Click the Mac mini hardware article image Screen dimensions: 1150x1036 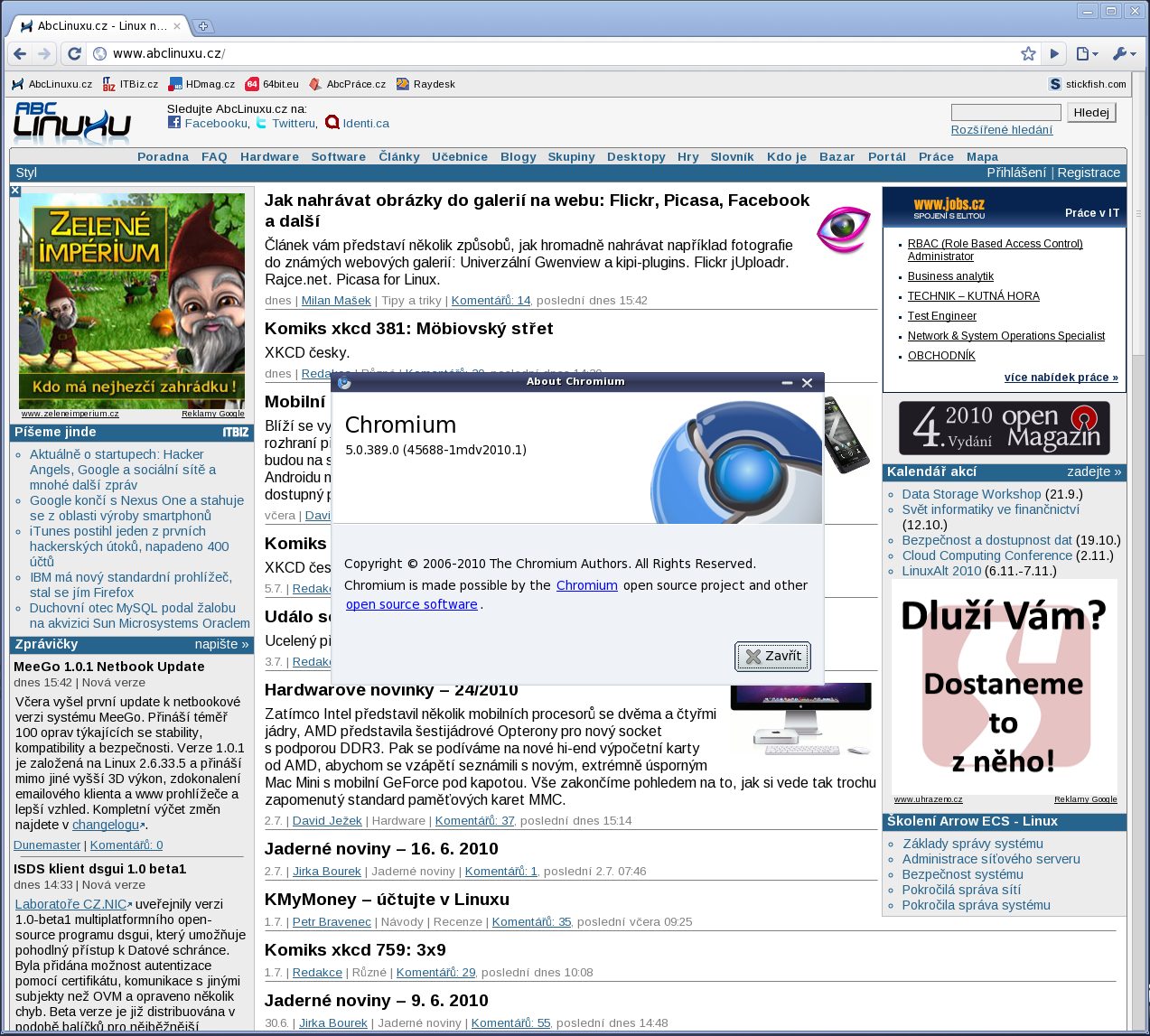click(801, 719)
